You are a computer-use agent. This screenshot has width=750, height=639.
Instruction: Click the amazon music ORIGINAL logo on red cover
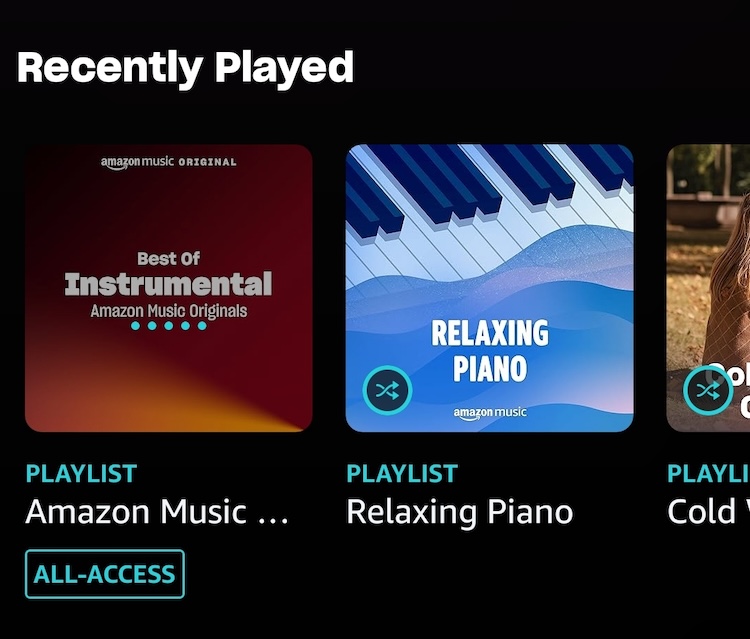pyautogui.click(x=168, y=163)
